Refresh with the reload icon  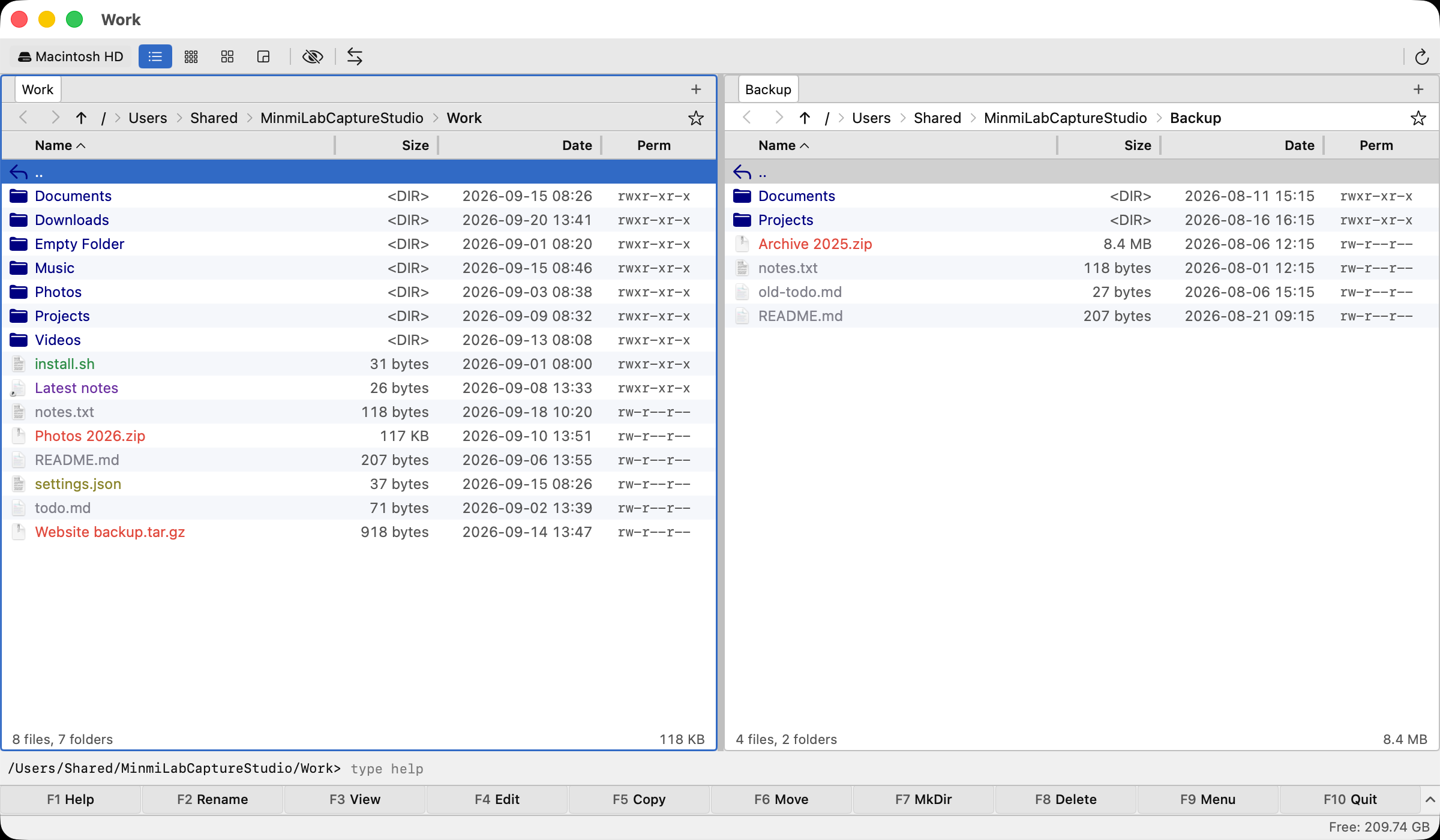click(1421, 57)
